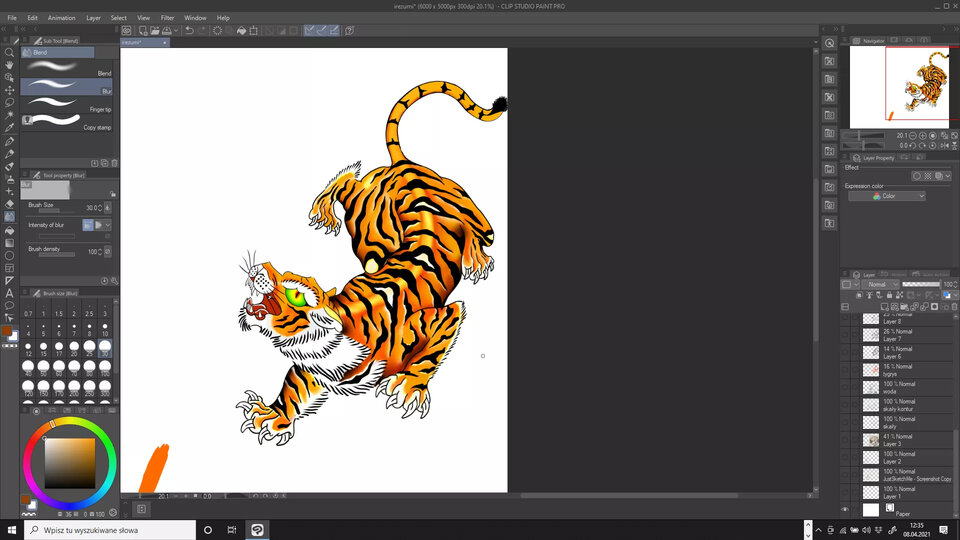Click the New document toolbar icon
The width and height of the screenshot is (960, 540).
click(x=143, y=30)
